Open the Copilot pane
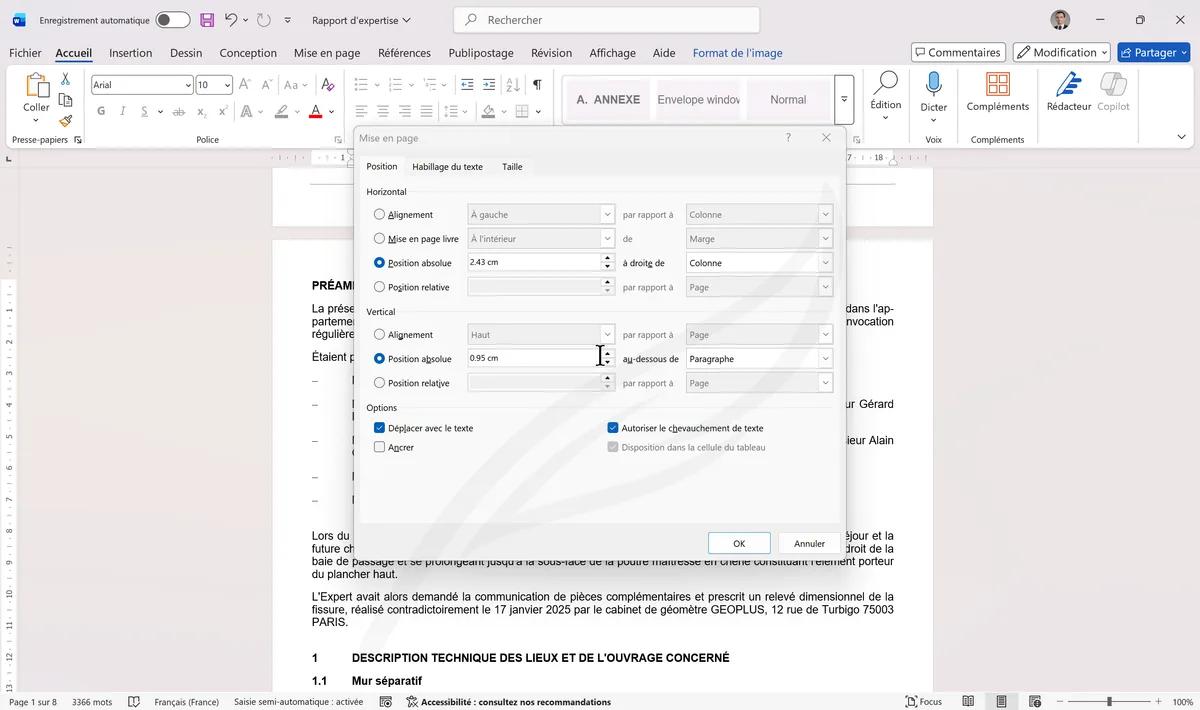 (x=1115, y=93)
